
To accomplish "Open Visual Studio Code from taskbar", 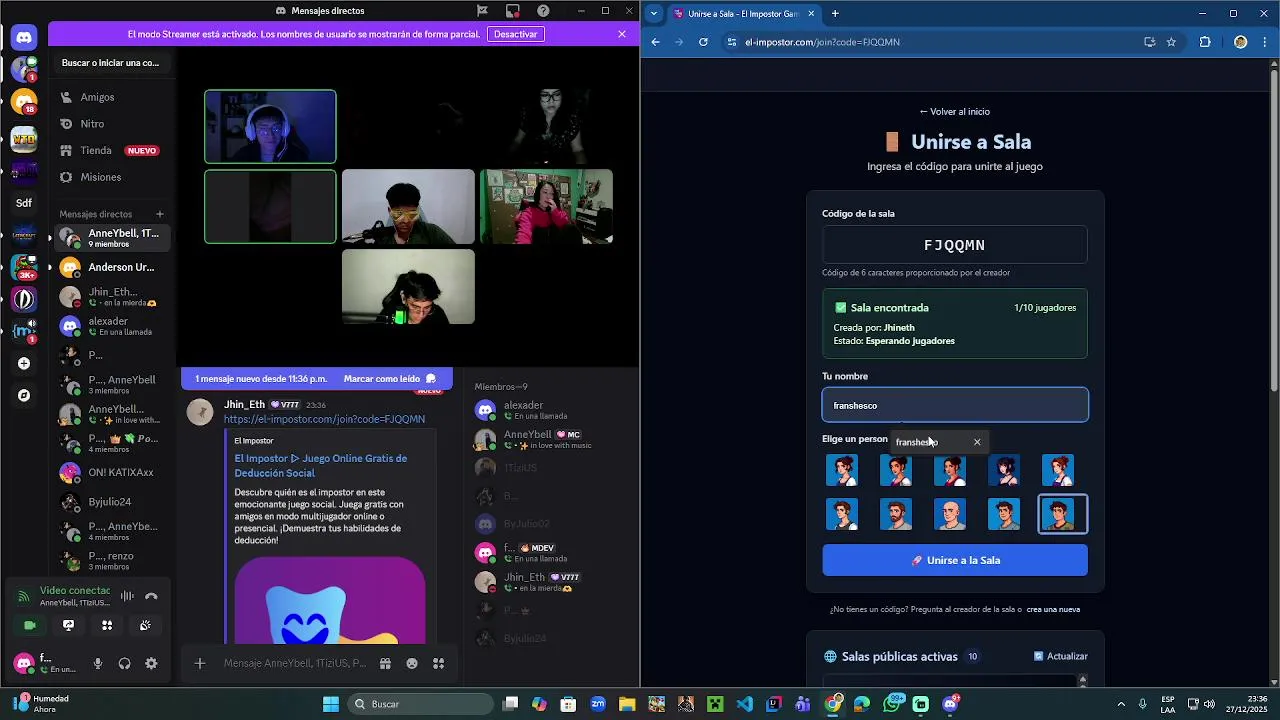I will pyautogui.click(x=744, y=704).
